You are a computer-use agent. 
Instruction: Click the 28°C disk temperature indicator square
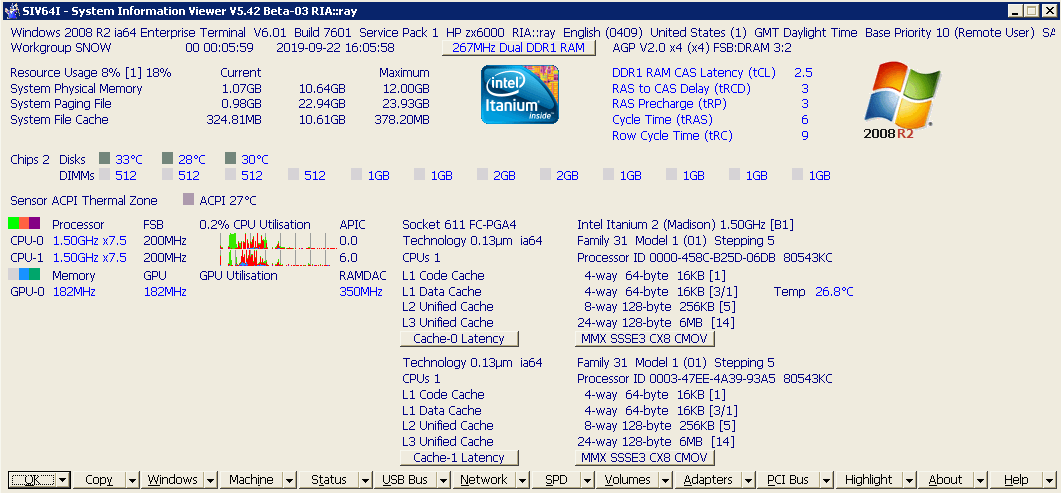(x=168, y=159)
